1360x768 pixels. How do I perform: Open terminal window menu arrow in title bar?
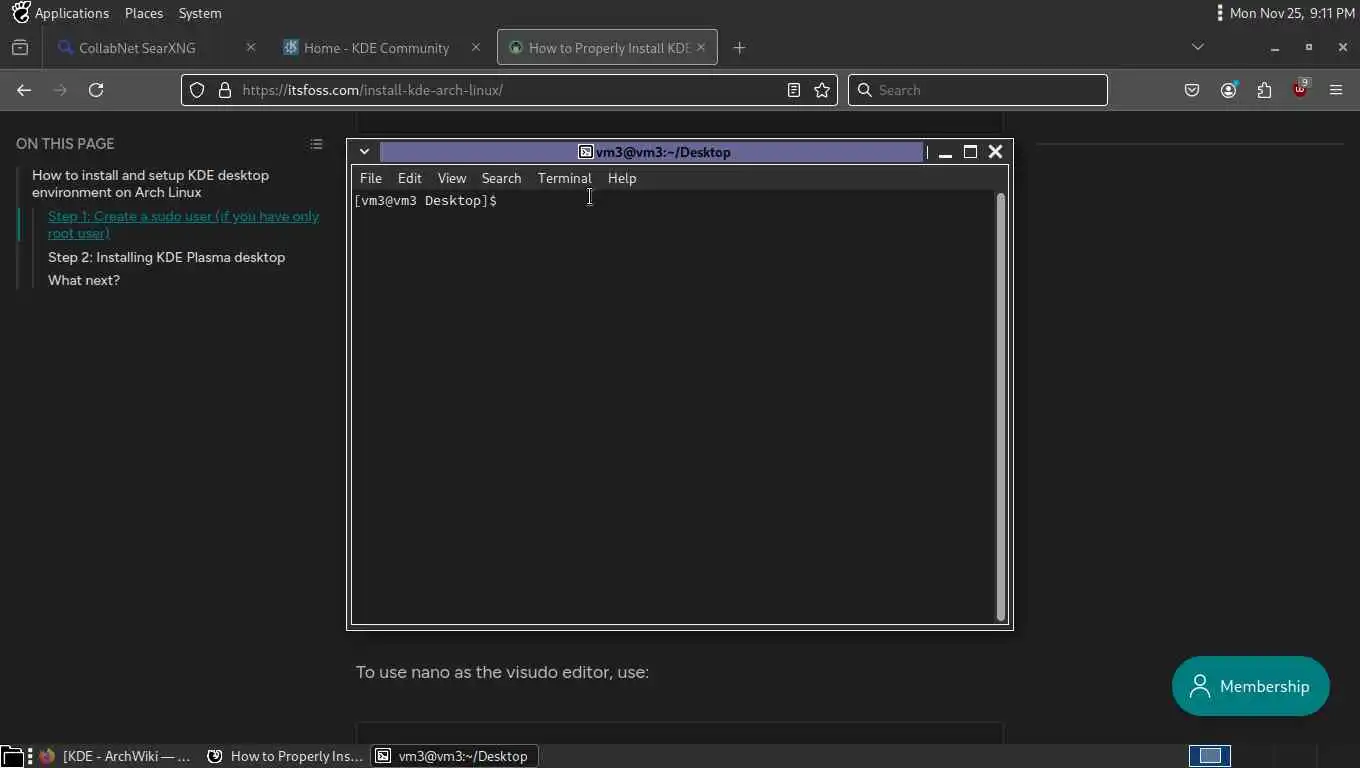[365, 152]
